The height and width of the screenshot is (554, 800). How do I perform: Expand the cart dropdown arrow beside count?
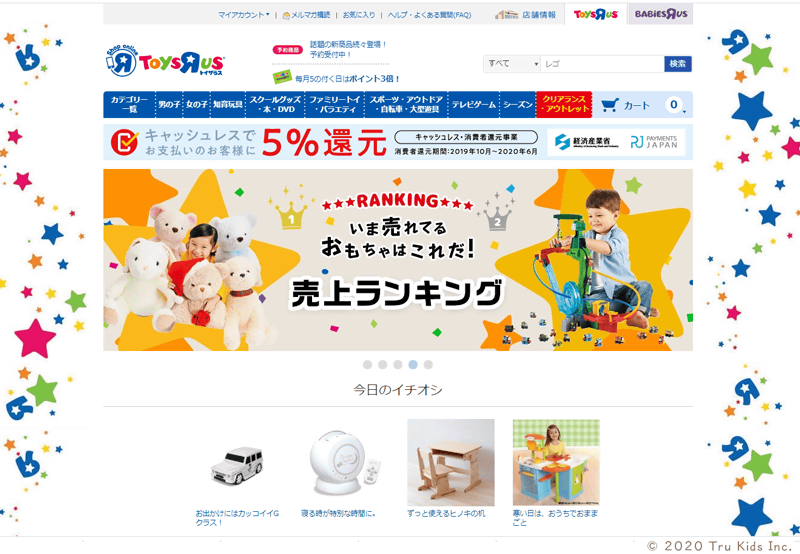point(684,111)
